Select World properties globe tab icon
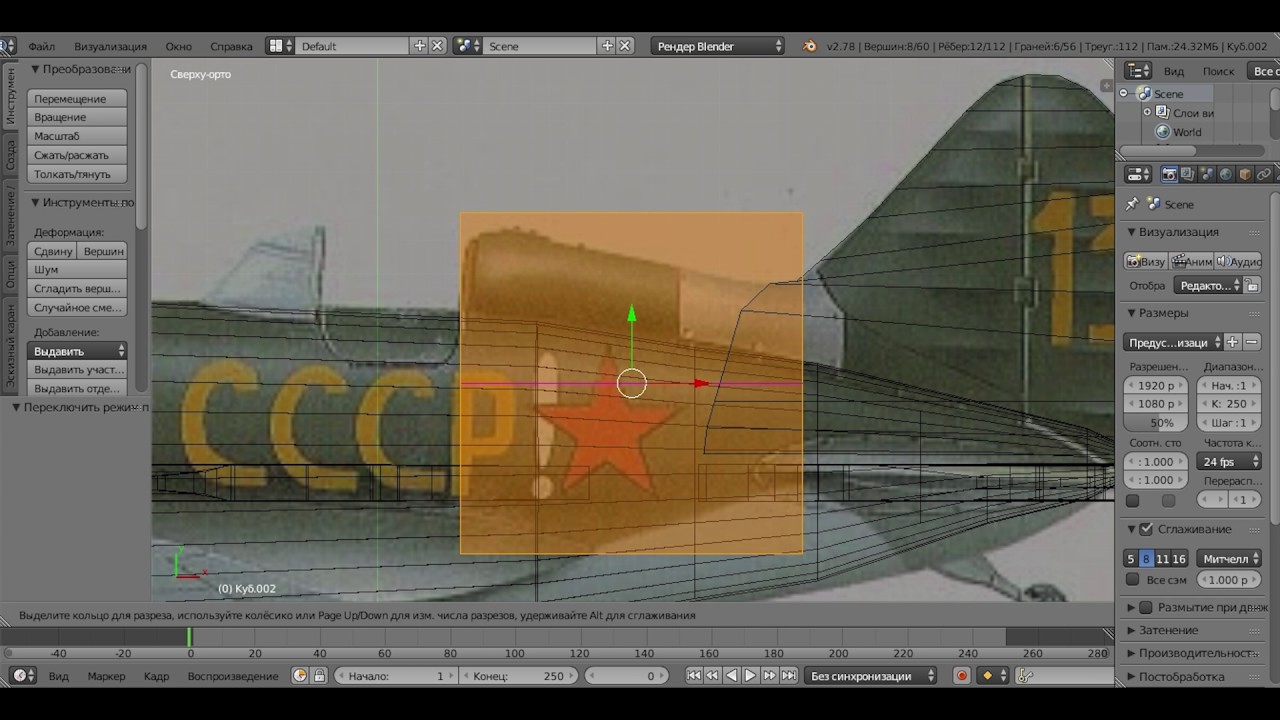Screen dimensions: 1280x720 [1226, 174]
